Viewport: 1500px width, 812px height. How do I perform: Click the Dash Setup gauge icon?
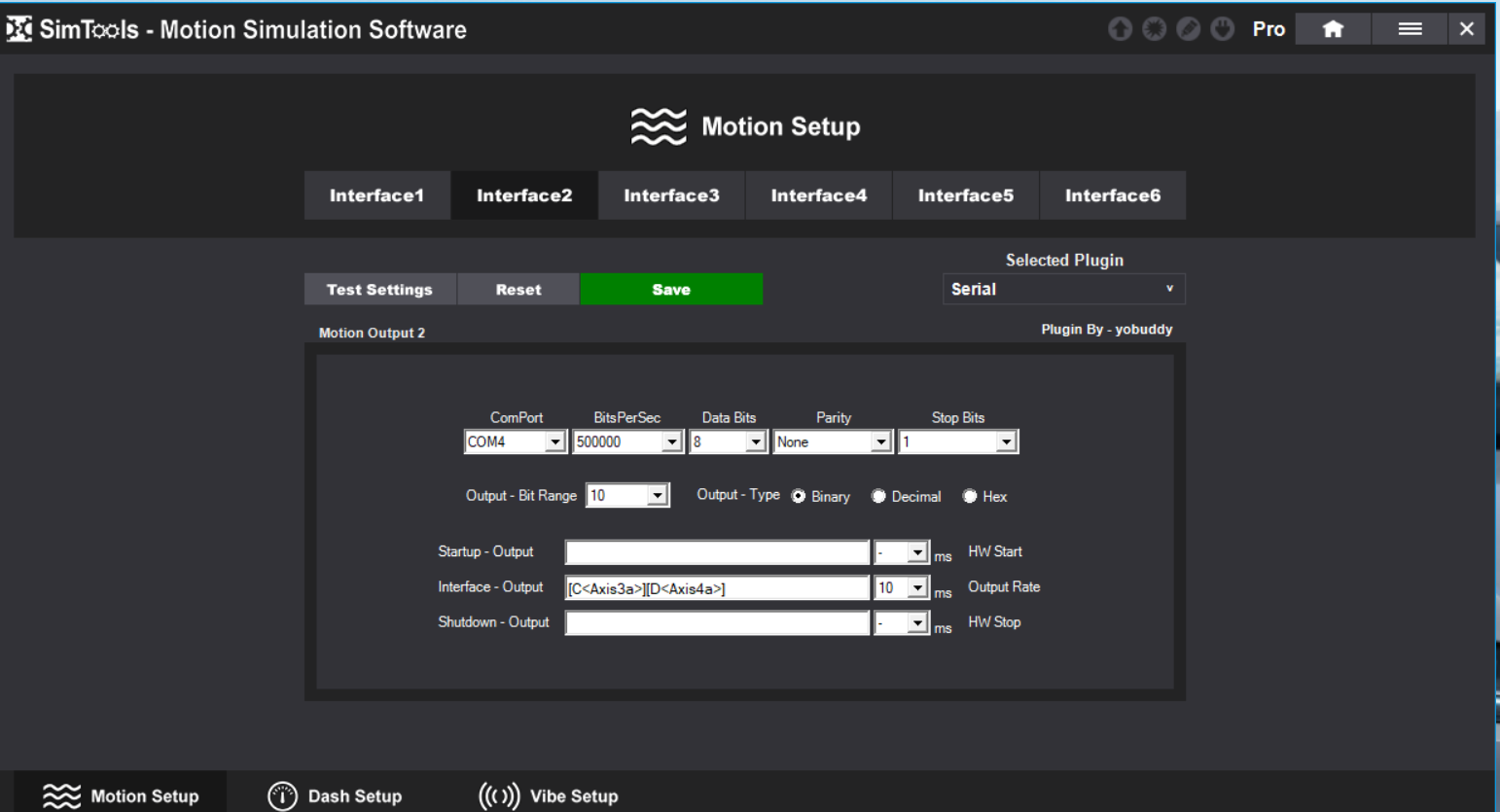coord(282,795)
